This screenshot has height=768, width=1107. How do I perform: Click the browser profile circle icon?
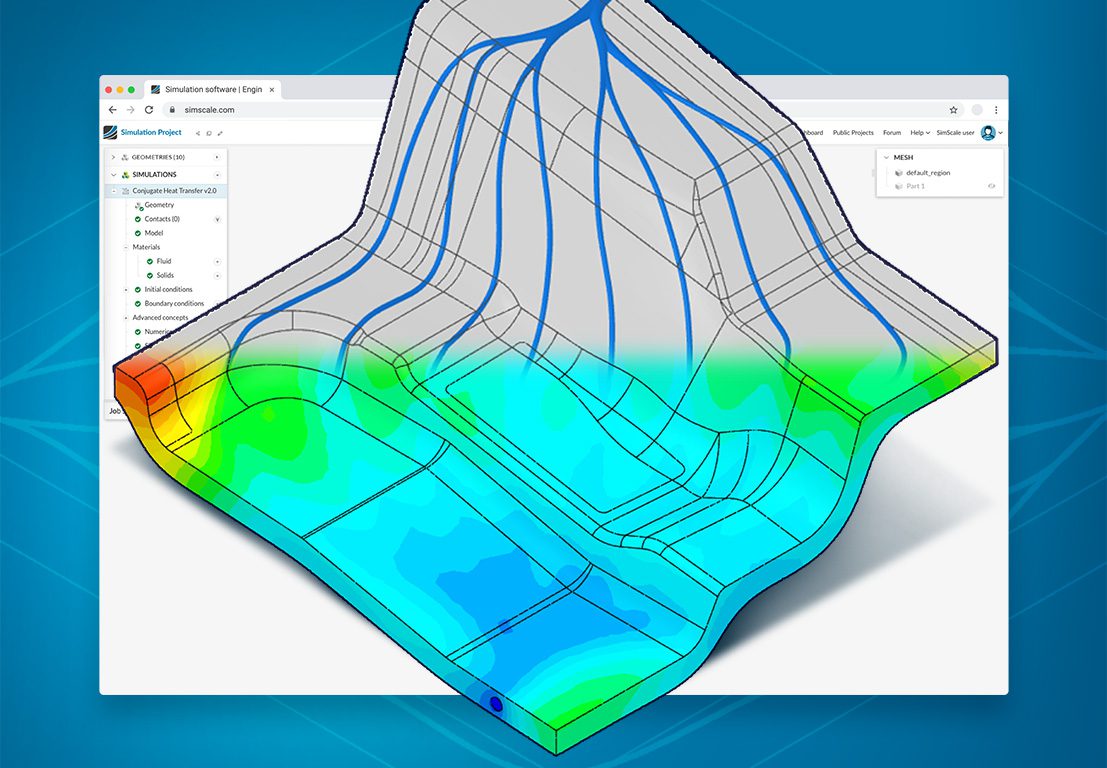977,109
